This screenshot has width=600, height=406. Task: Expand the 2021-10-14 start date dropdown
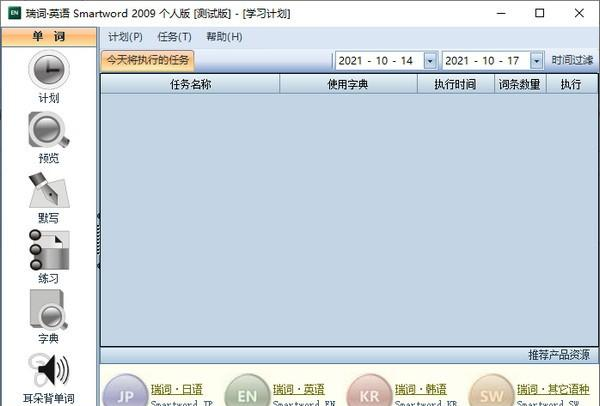[430, 61]
